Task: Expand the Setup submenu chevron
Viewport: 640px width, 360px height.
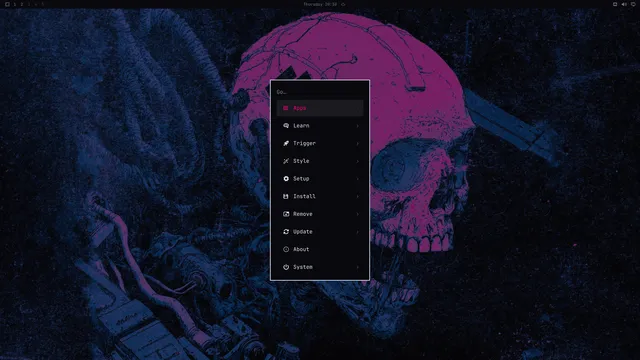Action: coord(358,179)
